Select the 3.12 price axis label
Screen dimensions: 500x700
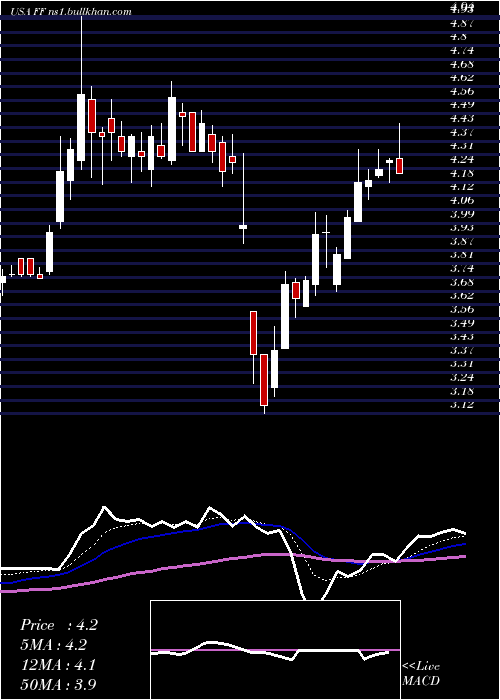(461, 405)
